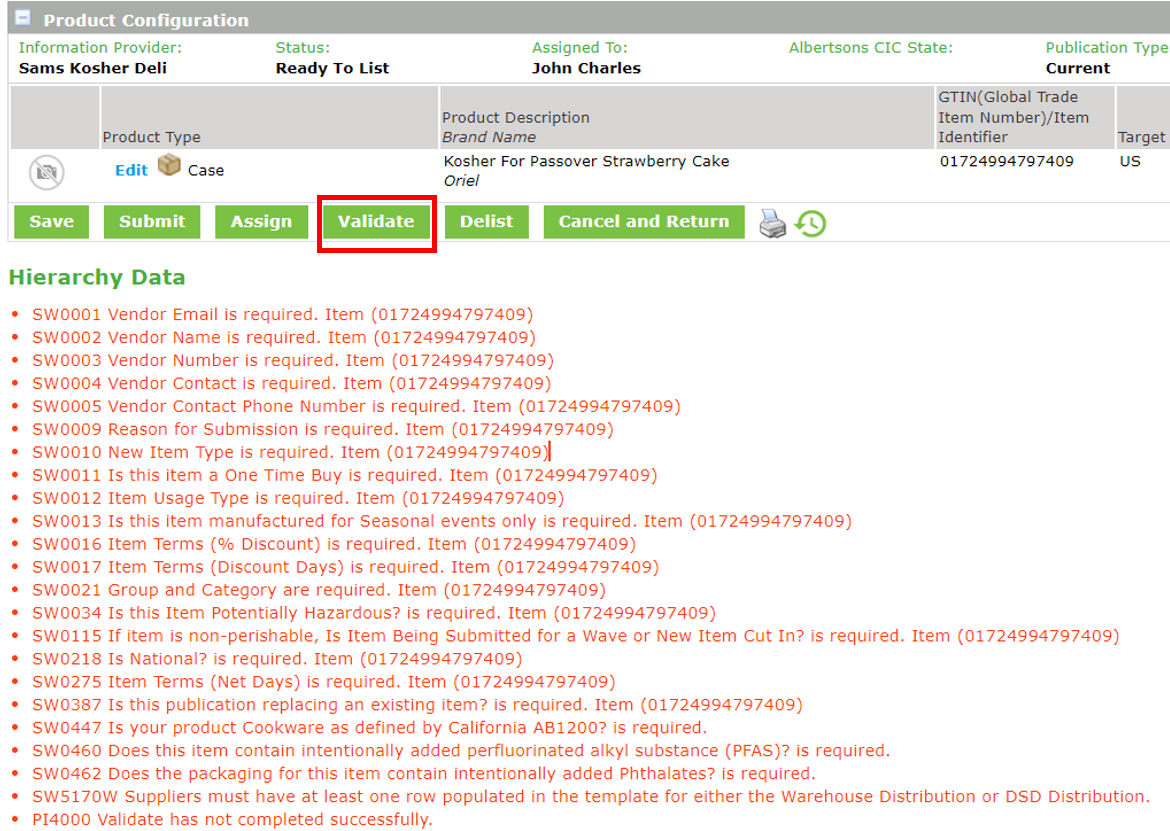Print the product configuration

click(770, 222)
